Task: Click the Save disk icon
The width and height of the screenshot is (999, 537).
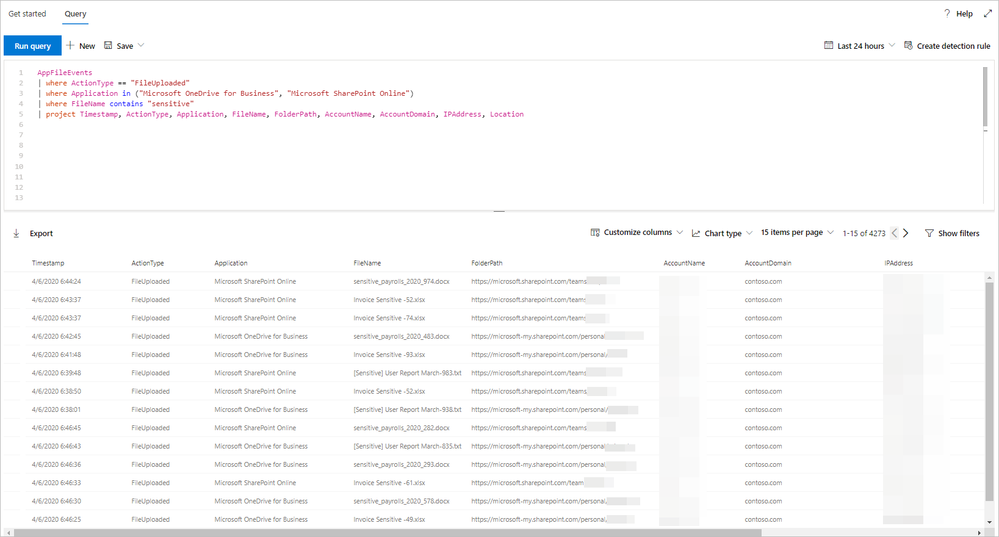Action: (108, 45)
